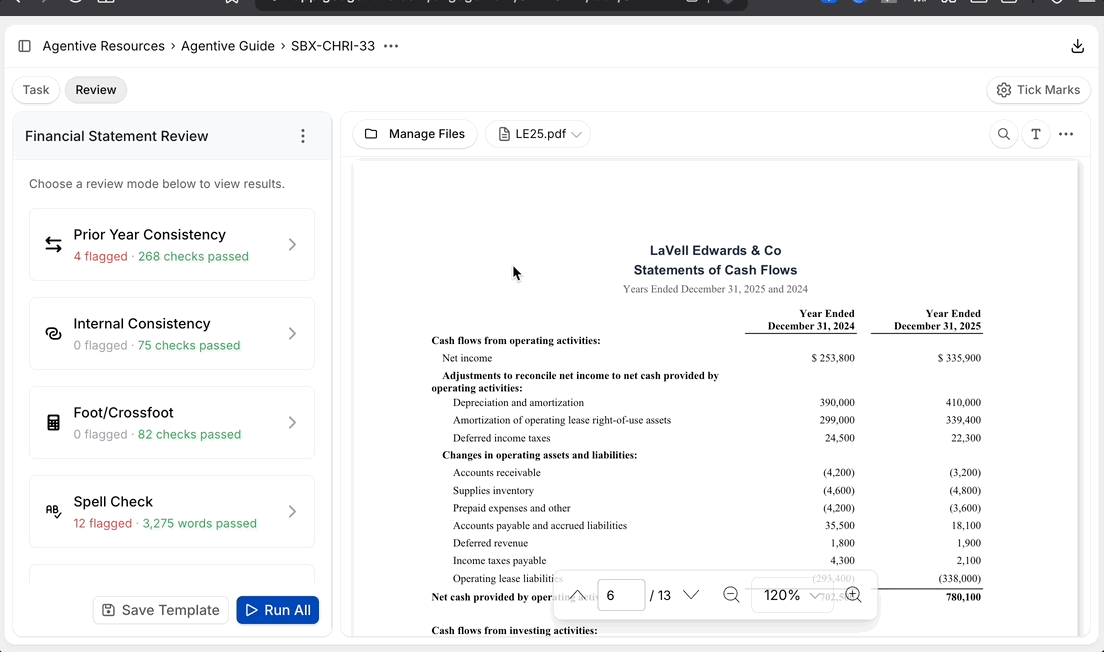
Task: Open SBX-CHRI-33 breadcrumb
Action: pos(333,46)
